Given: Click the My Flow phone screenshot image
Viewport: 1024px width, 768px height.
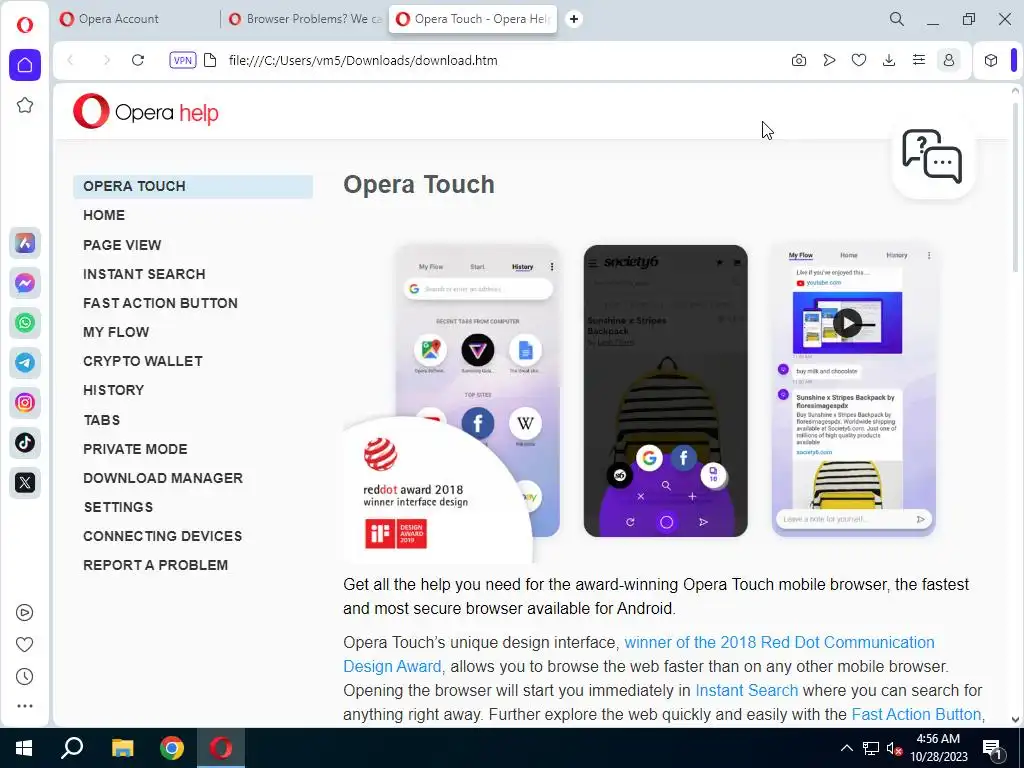Looking at the screenshot, I should point(854,391).
